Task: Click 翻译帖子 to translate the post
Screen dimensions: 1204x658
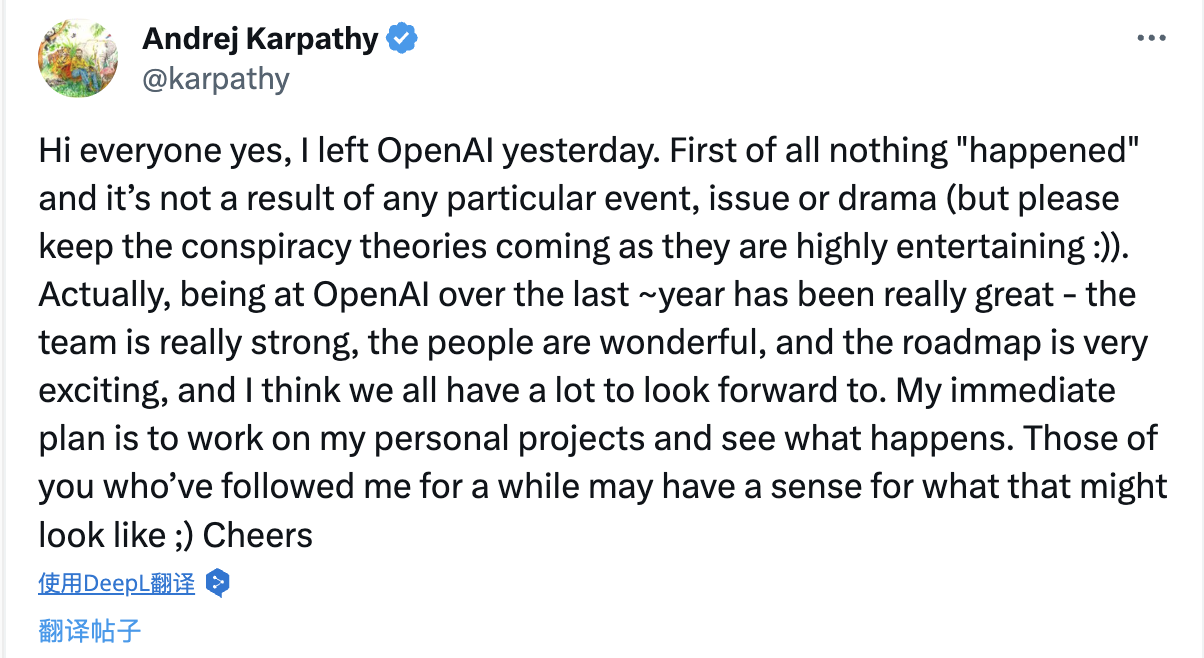Action: pyautogui.click(x=90, y=630)
